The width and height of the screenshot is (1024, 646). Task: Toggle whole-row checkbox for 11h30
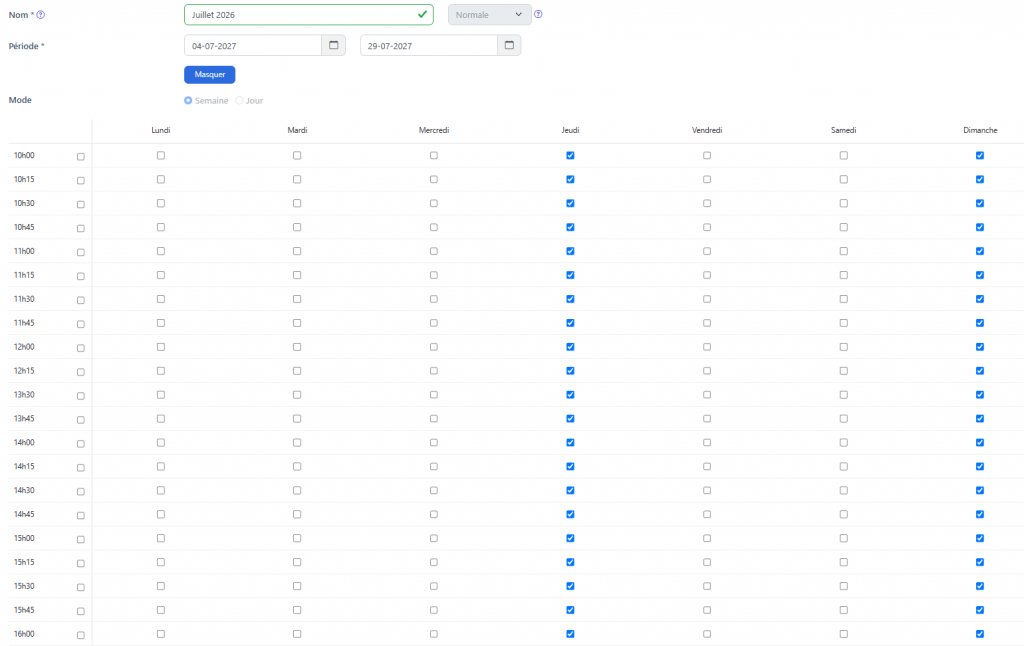pos(81,300)
